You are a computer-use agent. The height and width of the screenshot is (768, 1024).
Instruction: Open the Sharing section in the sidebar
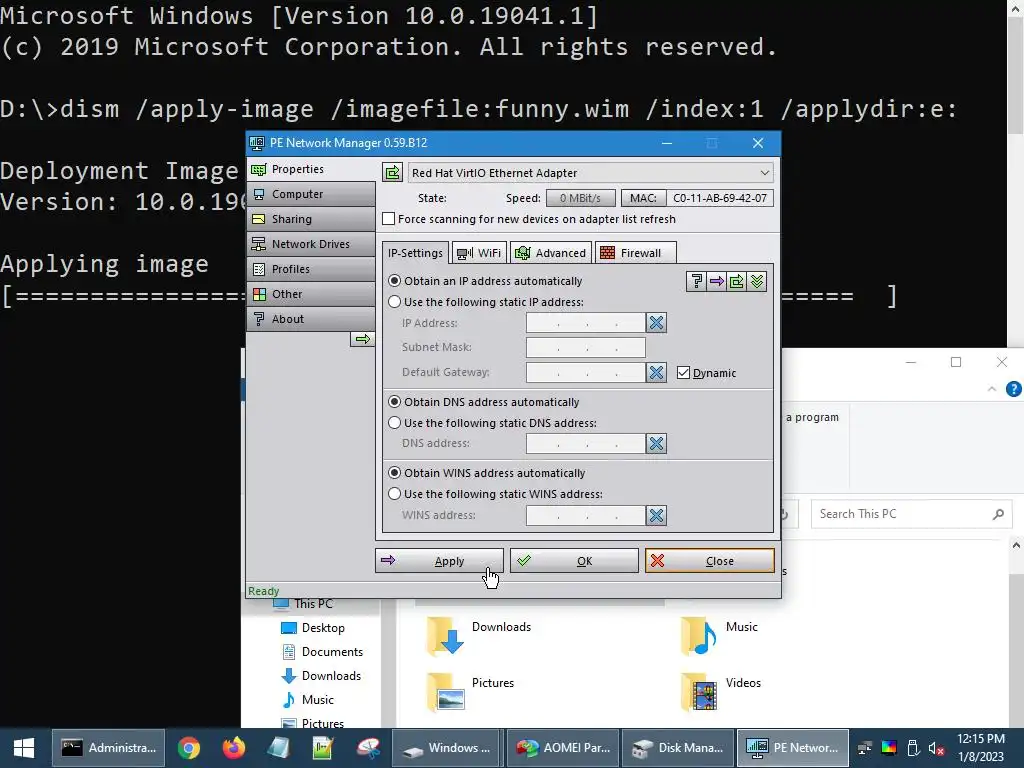coord(311,219)
